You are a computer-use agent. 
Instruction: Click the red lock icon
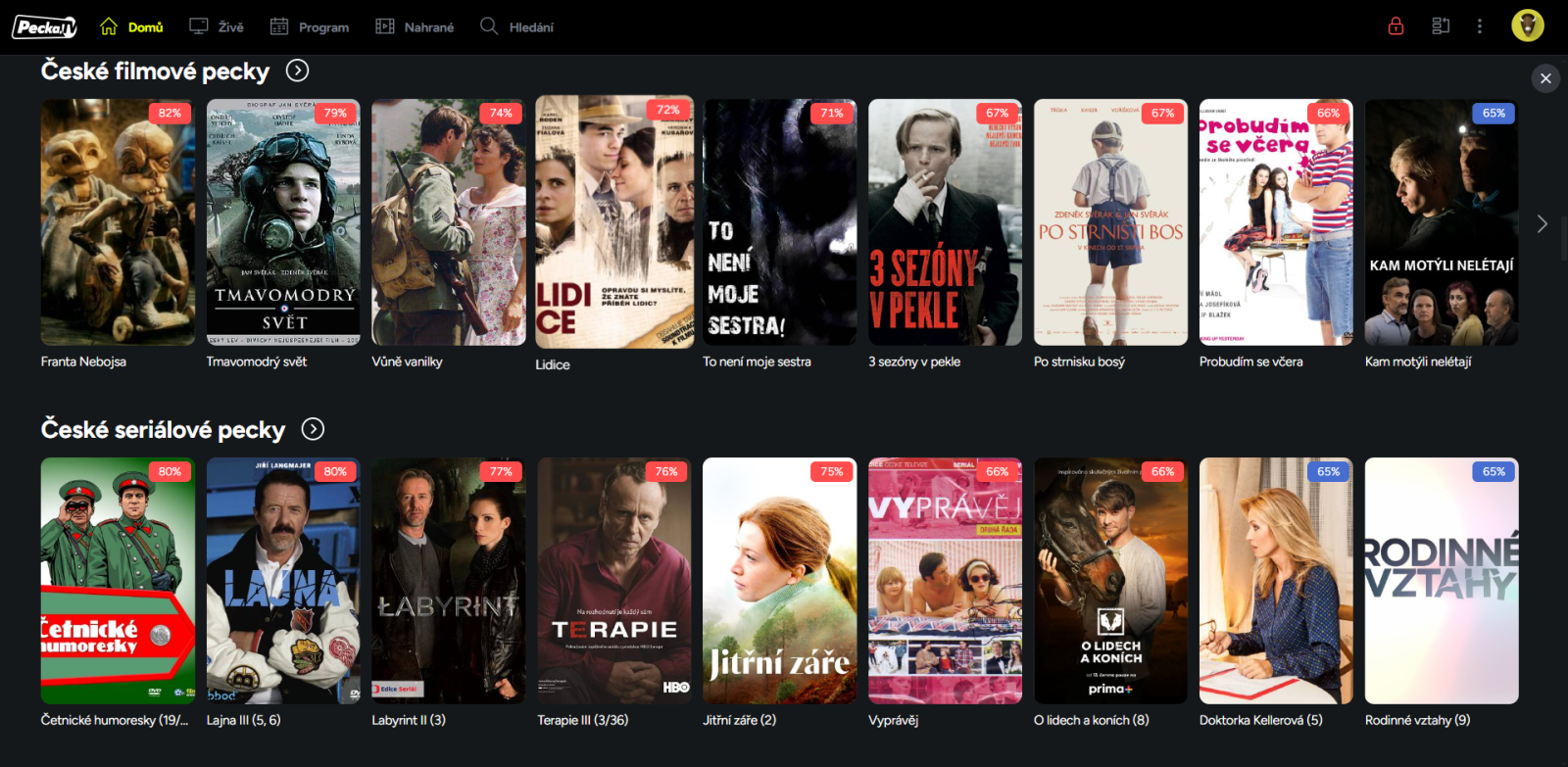click(1396, 26)
